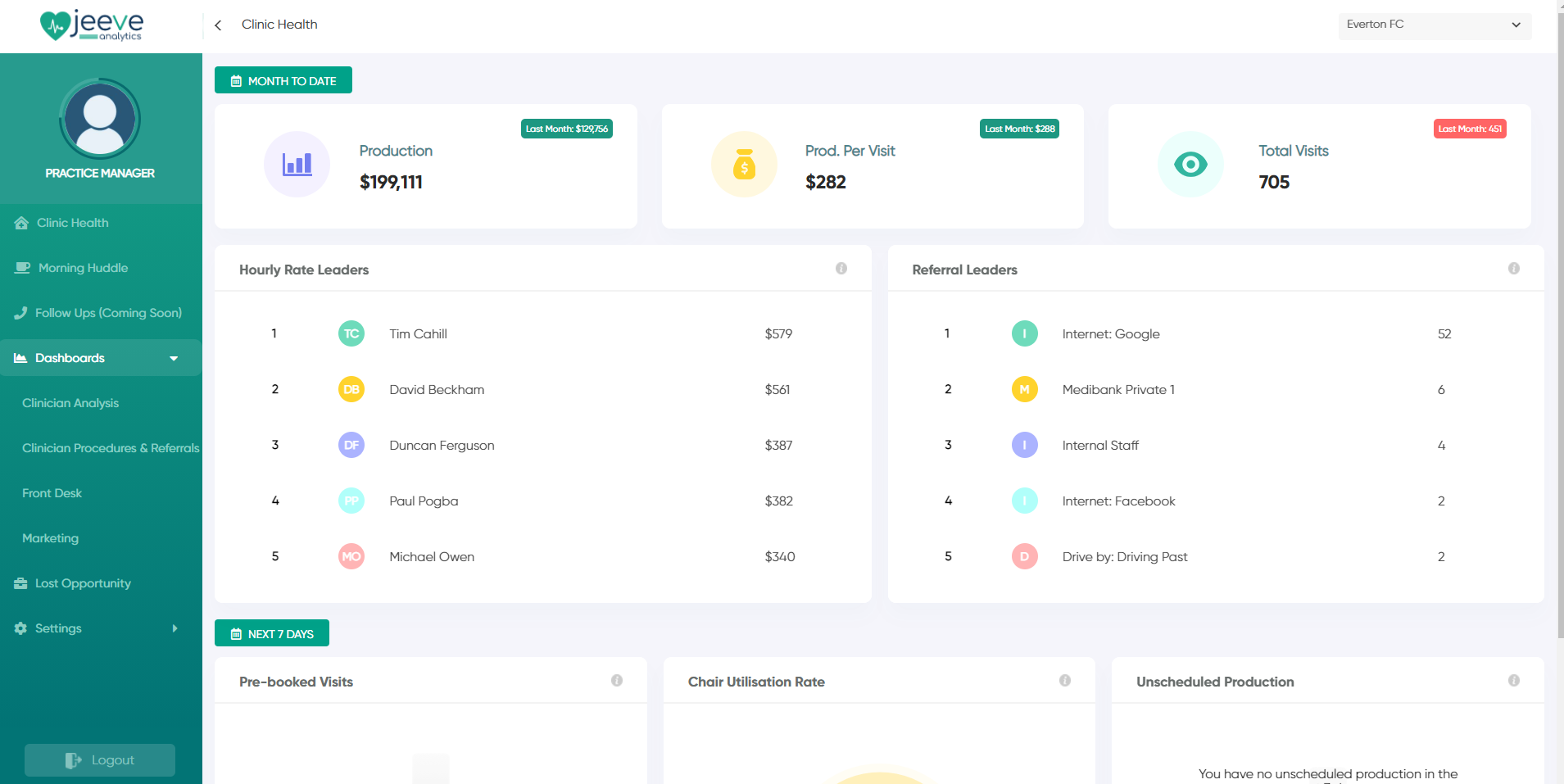
Task: Open Clinician Procedures & Referrals
Action: coord(111,448)
